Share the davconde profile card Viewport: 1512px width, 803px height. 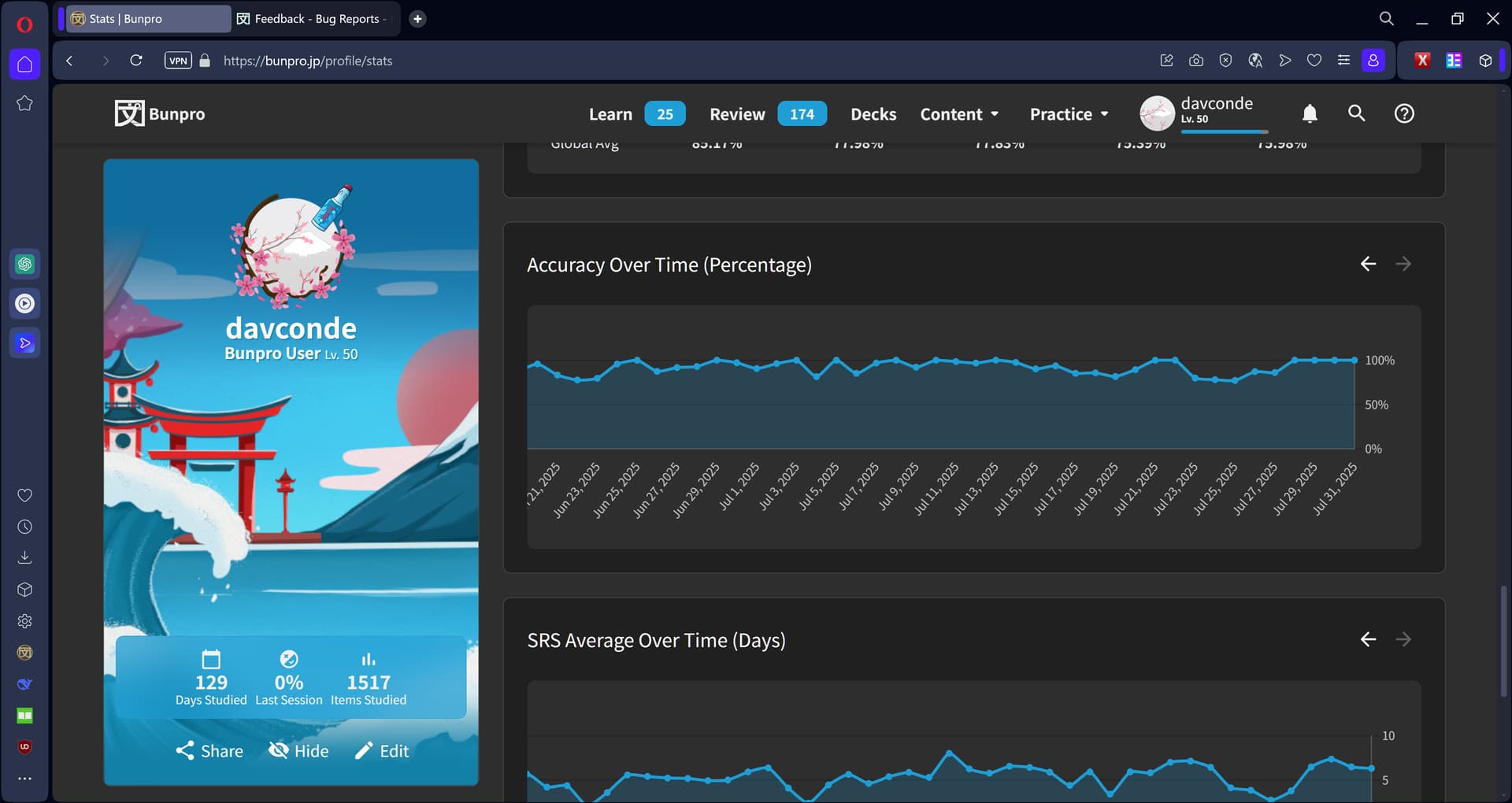tap(209, 751)
